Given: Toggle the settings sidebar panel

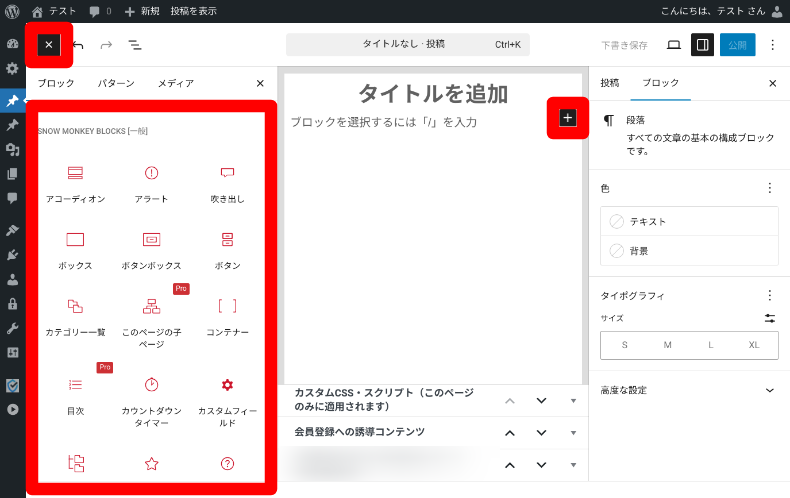Looking at the screenshot, I should click(x=702, y=45).
